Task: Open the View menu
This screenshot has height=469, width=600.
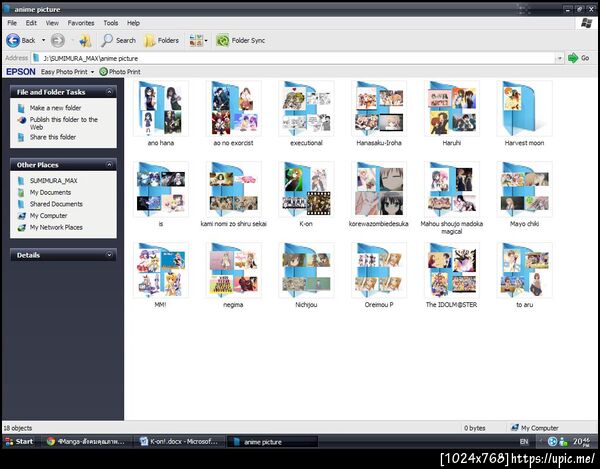Action: [x=52, y=23]
